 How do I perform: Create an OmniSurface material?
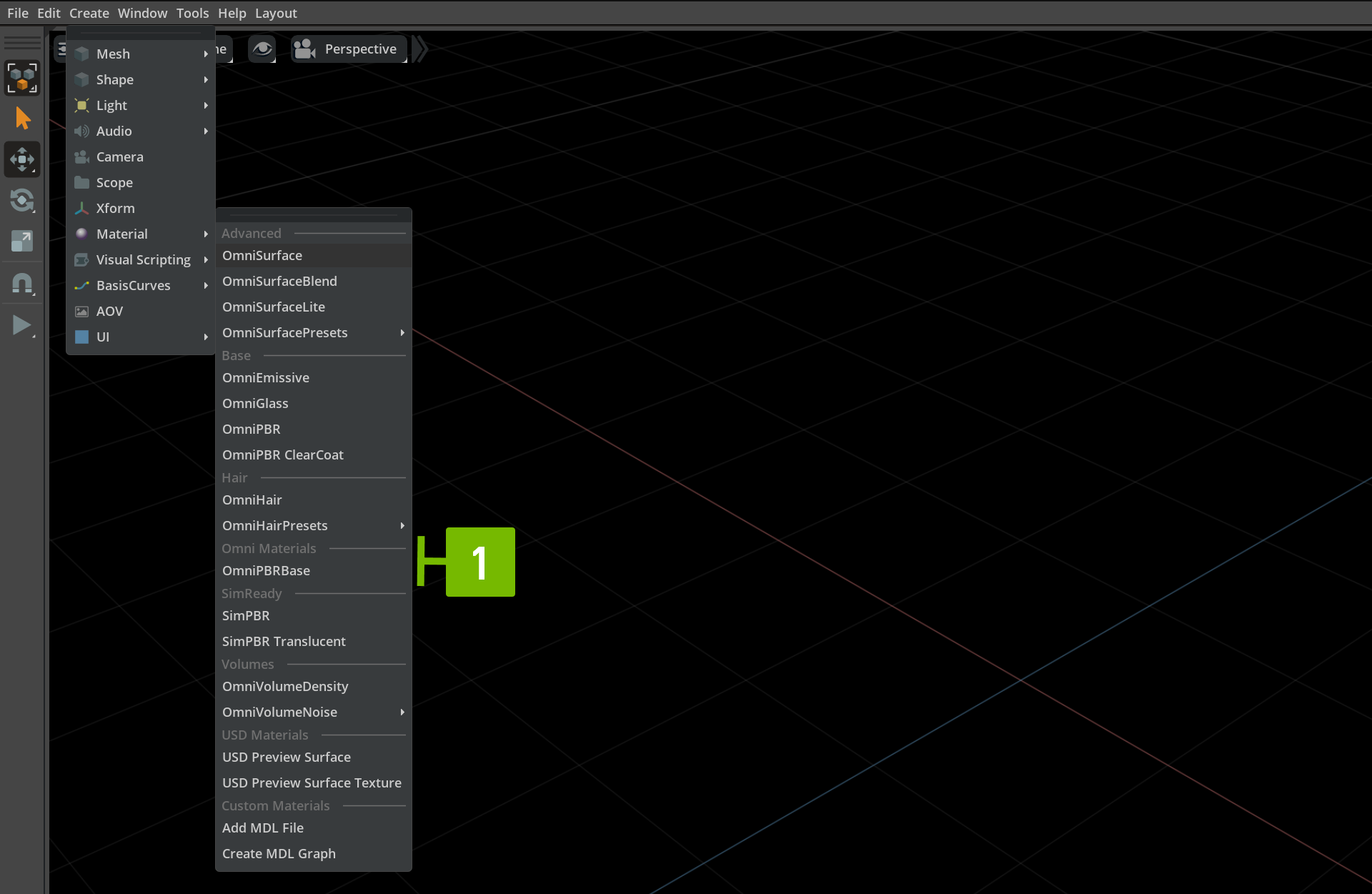click(x=314, y=255)
